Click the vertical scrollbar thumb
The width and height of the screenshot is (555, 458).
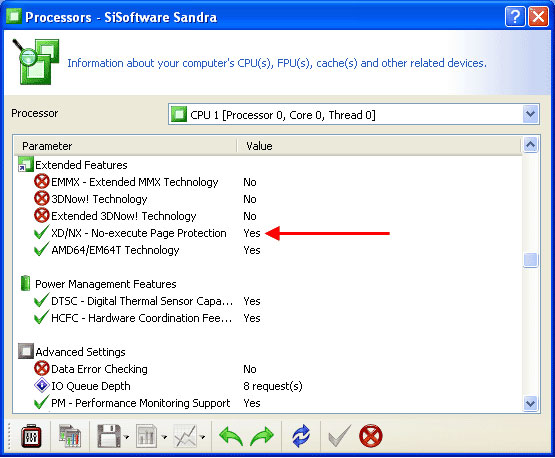(x=531, y=260)
